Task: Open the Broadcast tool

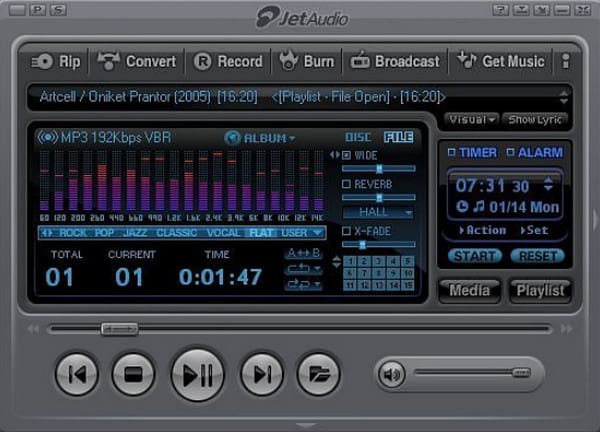Action: pos(395,61)
